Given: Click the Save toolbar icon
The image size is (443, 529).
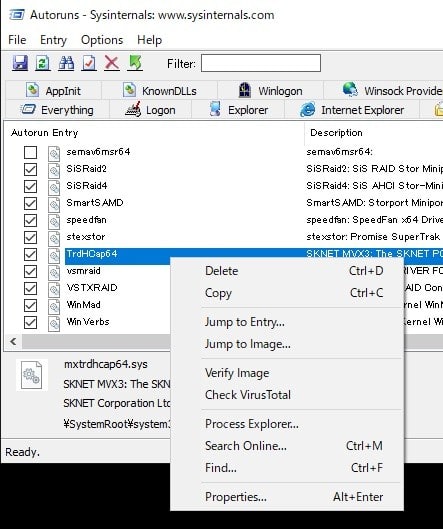Looking at the screenshot, I should 20,63.
